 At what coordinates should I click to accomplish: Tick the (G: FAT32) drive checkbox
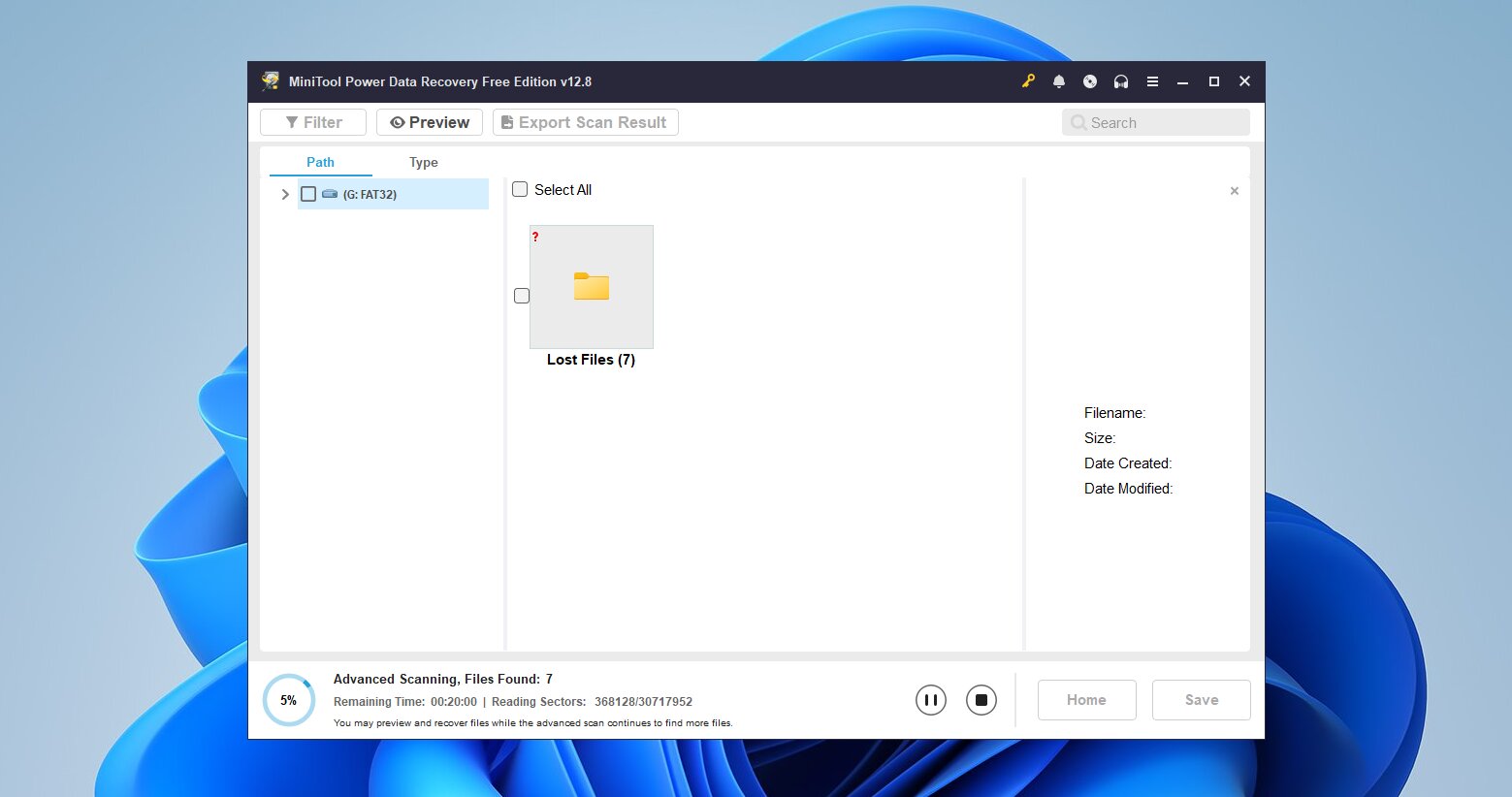click(x=308, y=194)
